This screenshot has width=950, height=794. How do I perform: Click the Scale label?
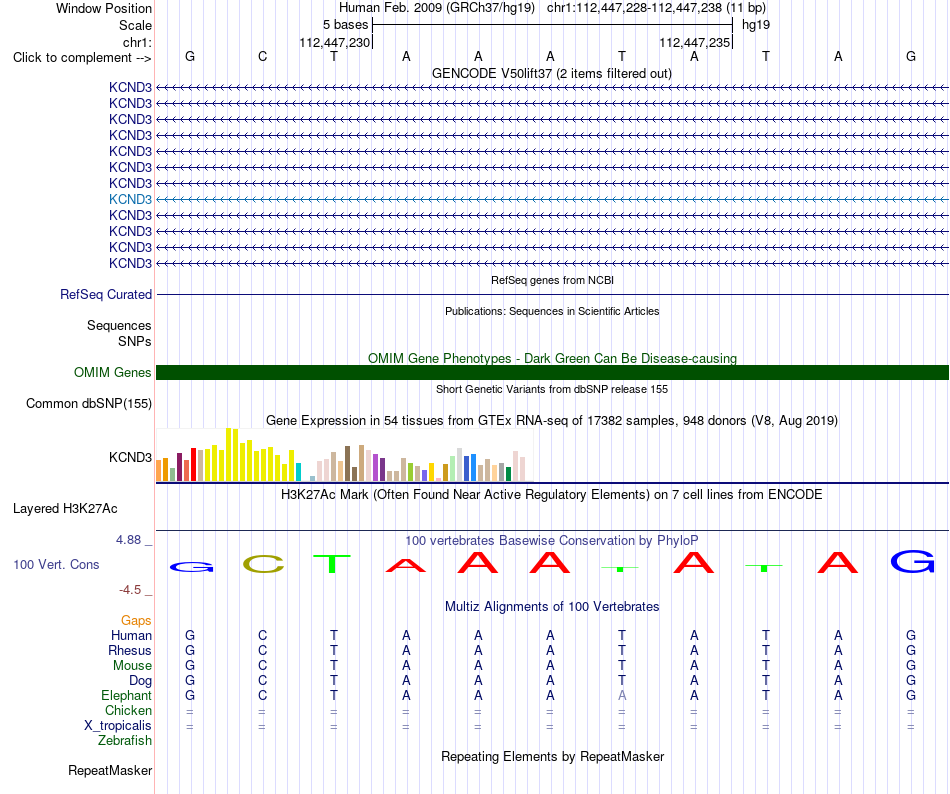(136, 25)
